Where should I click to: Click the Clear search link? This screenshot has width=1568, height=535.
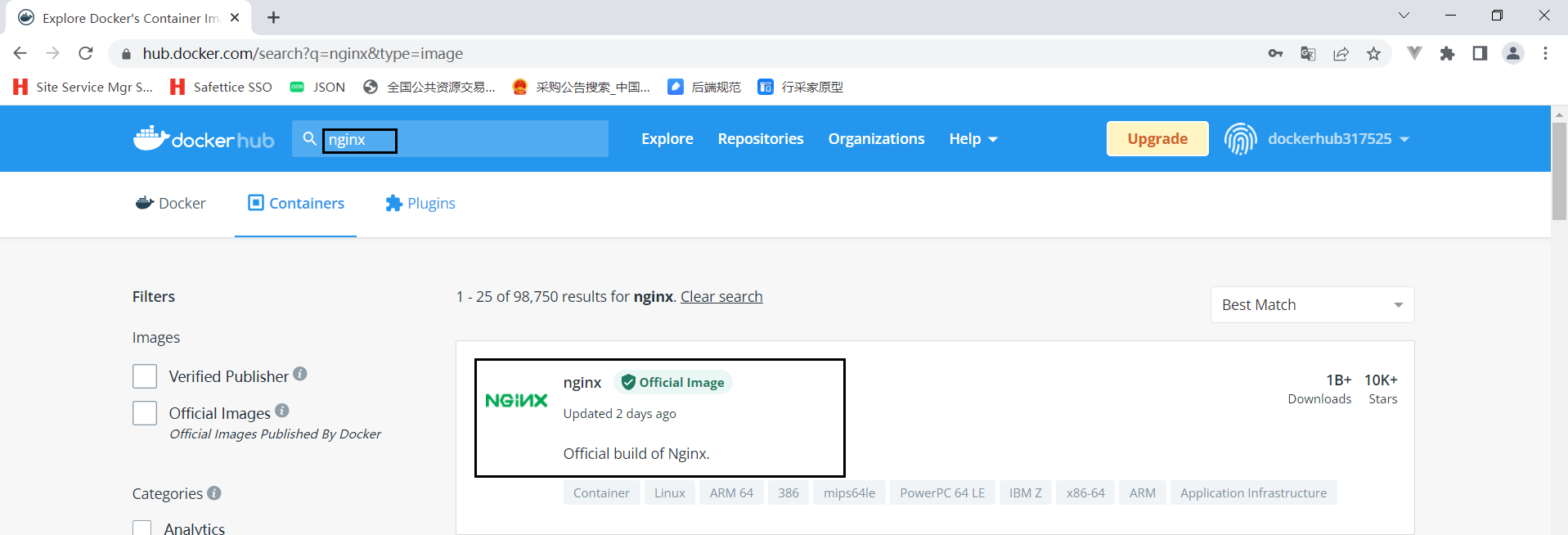[721, 296]
